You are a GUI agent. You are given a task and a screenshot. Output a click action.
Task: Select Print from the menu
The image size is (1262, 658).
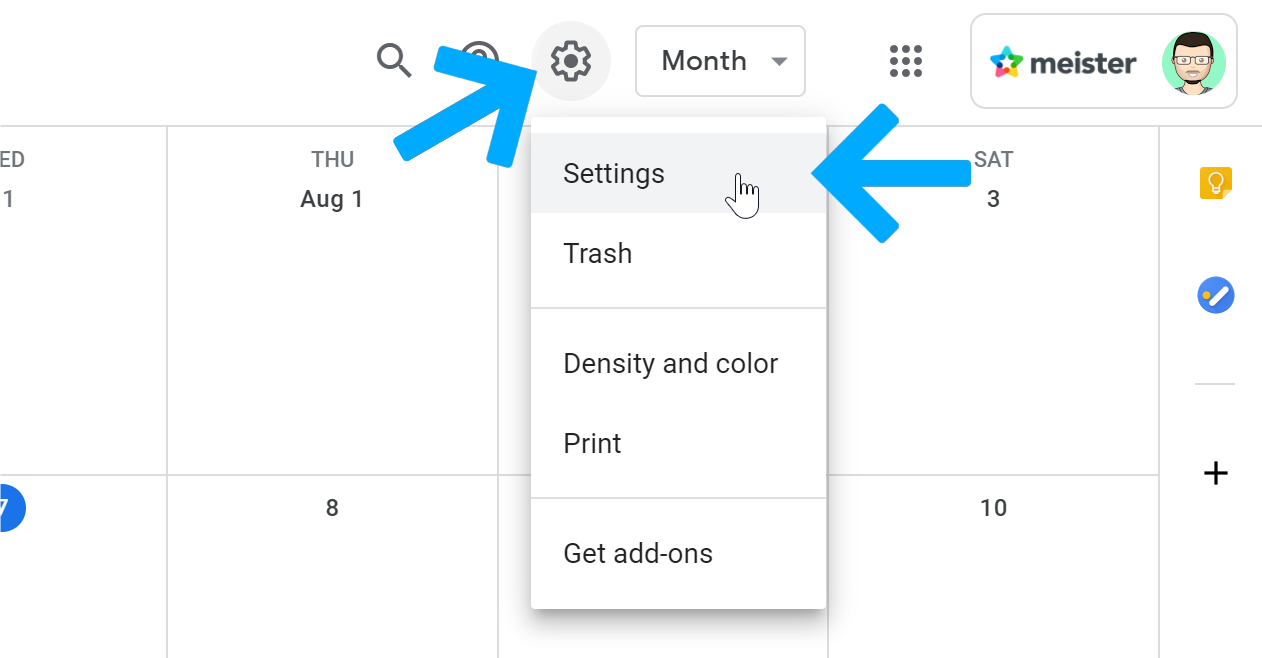pos(592,443)
